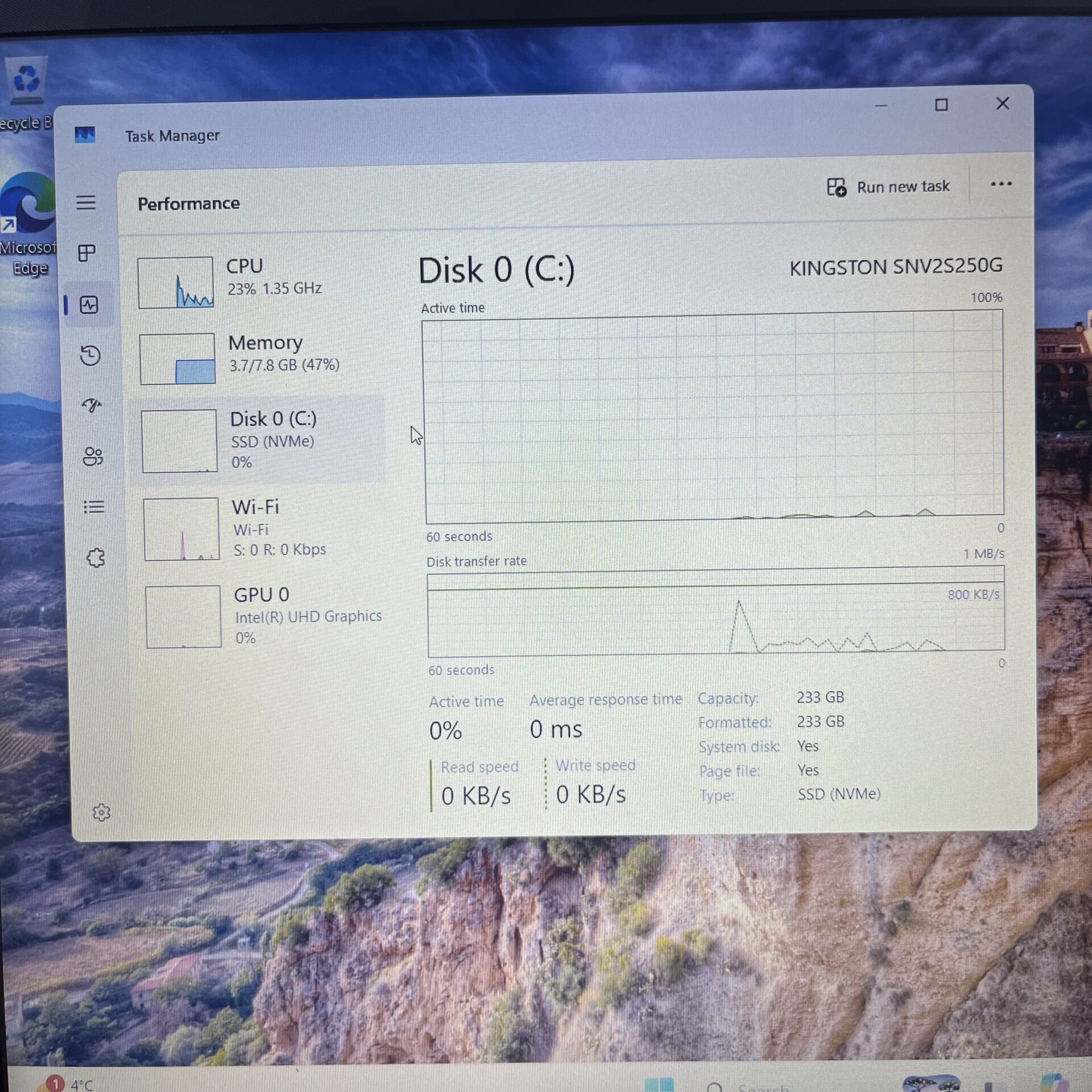This screenshot has height=1092, width=1092.
Task: Click the GPU 0 mini graph thumbnail
Action: 183,617
